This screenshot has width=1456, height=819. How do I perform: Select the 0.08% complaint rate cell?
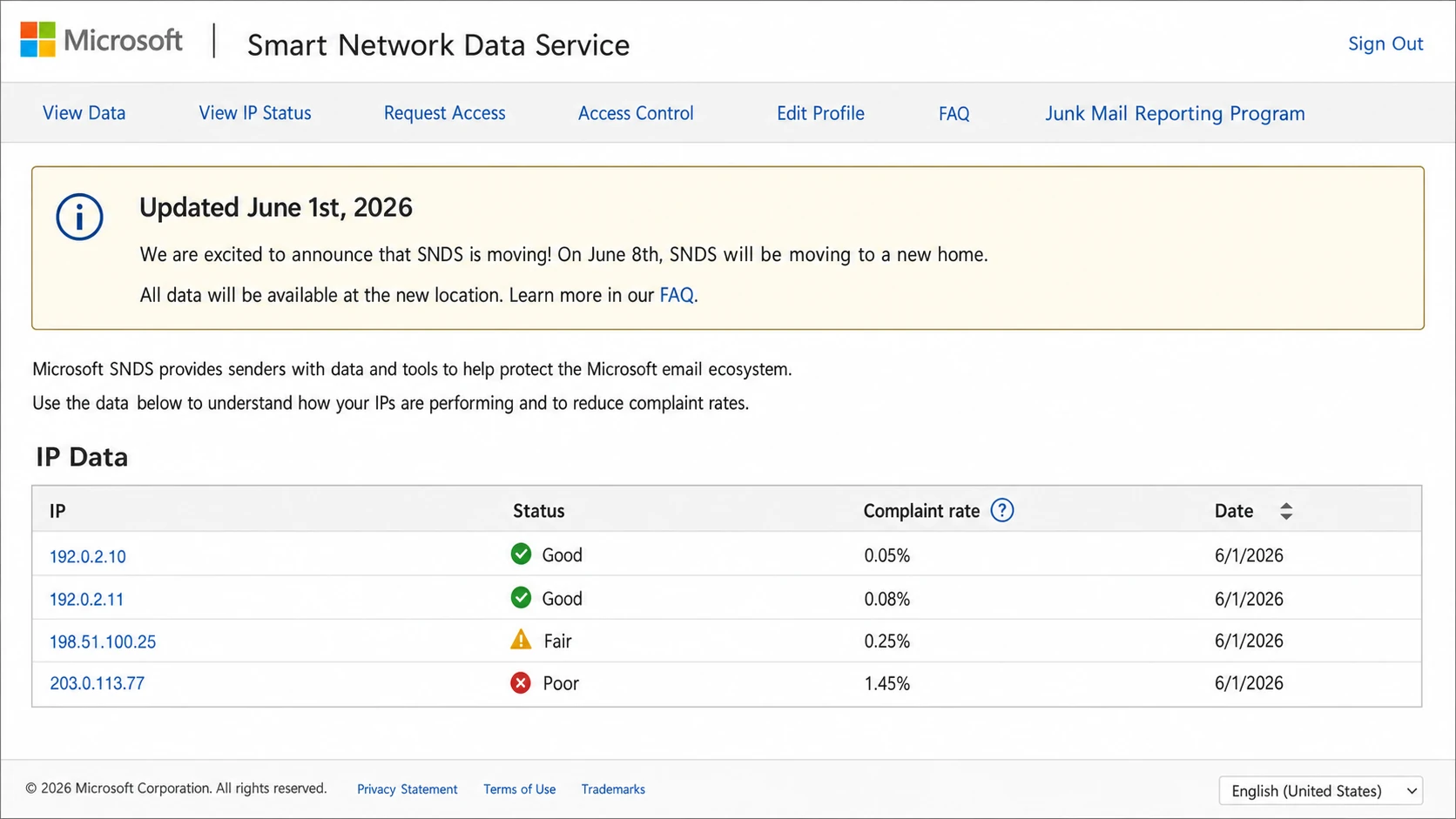tap(886, 599)
